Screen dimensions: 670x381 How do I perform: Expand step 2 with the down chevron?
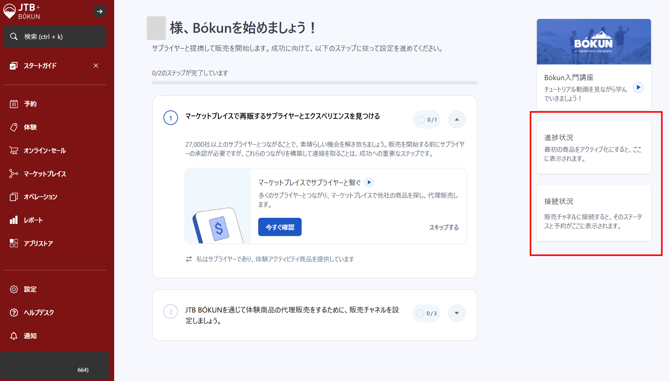point(457,313)
